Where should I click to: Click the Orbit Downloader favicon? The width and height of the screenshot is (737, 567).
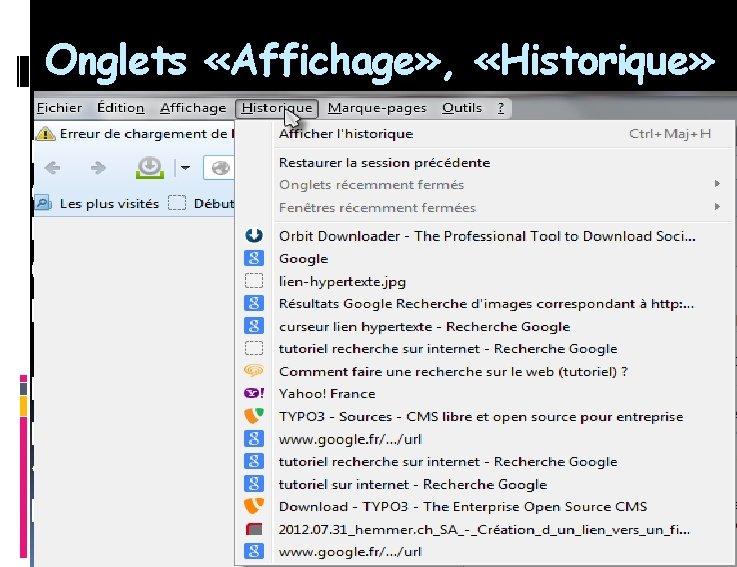pos(254,236)
